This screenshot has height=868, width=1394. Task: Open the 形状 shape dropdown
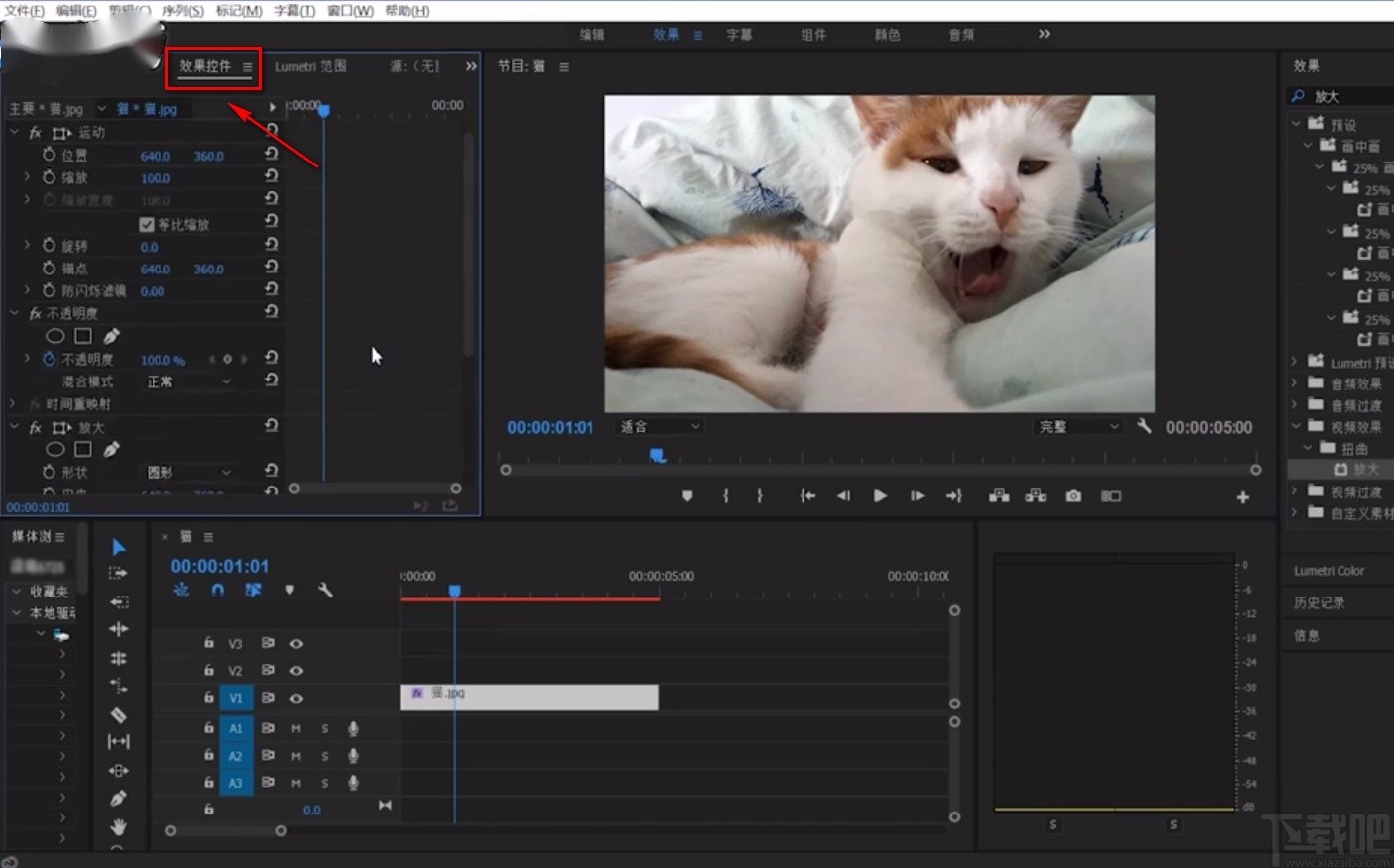187,472
